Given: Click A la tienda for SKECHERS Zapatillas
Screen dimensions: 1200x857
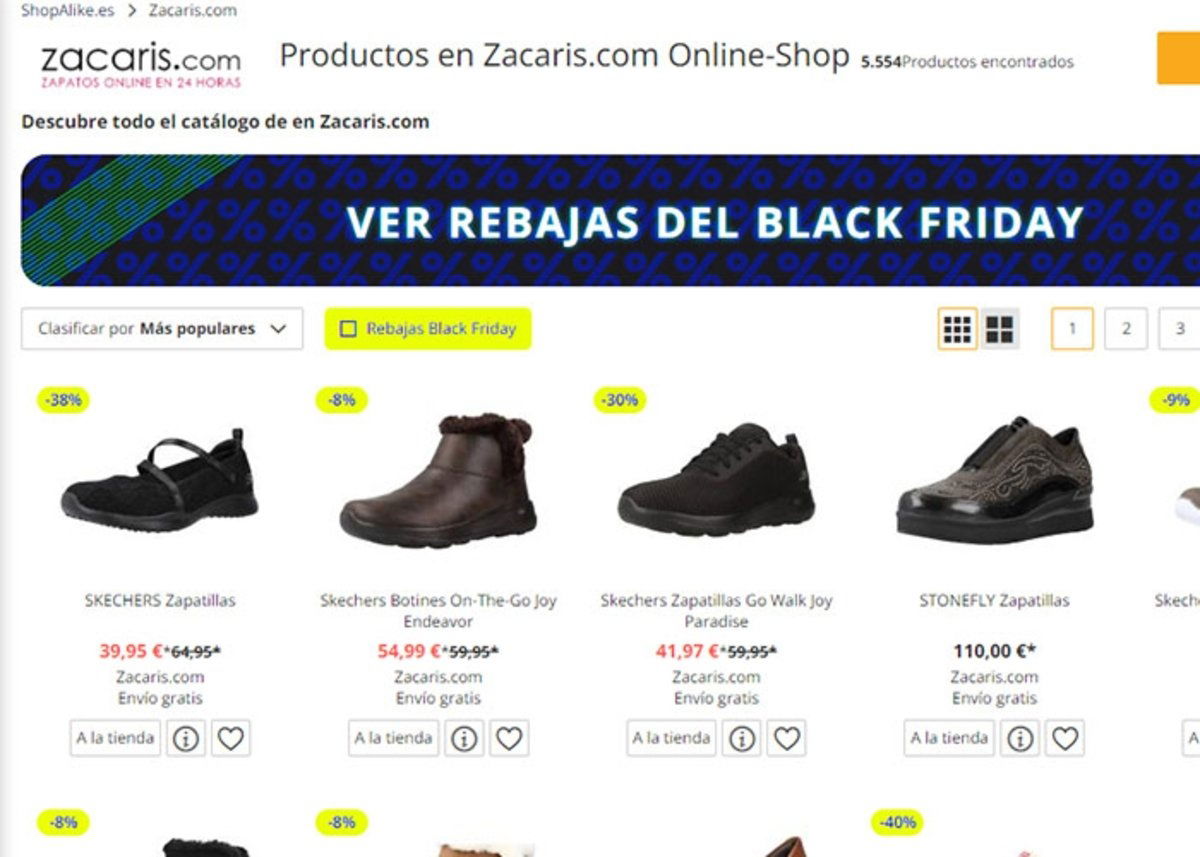Looking at the screenshot, I should click(x=116, y=739).
